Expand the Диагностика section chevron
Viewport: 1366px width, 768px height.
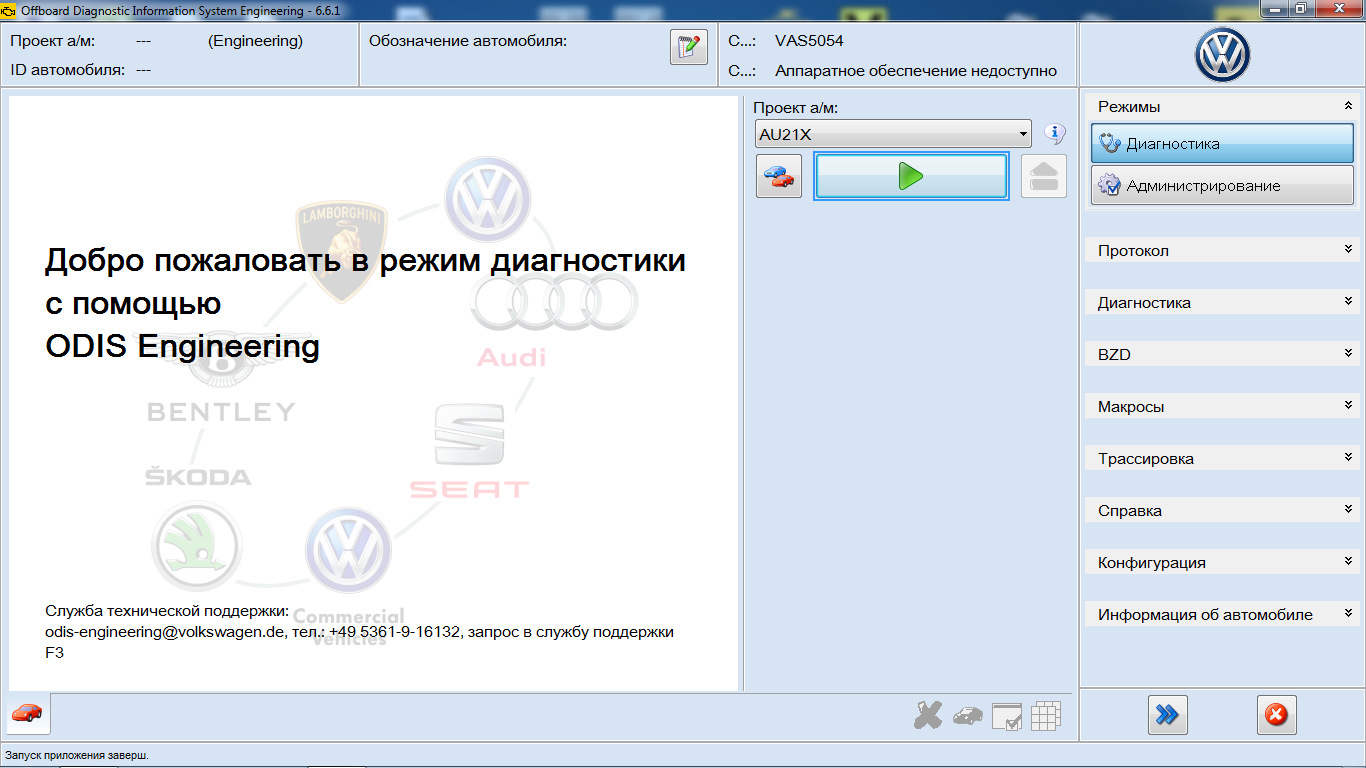click(1348, 302)
